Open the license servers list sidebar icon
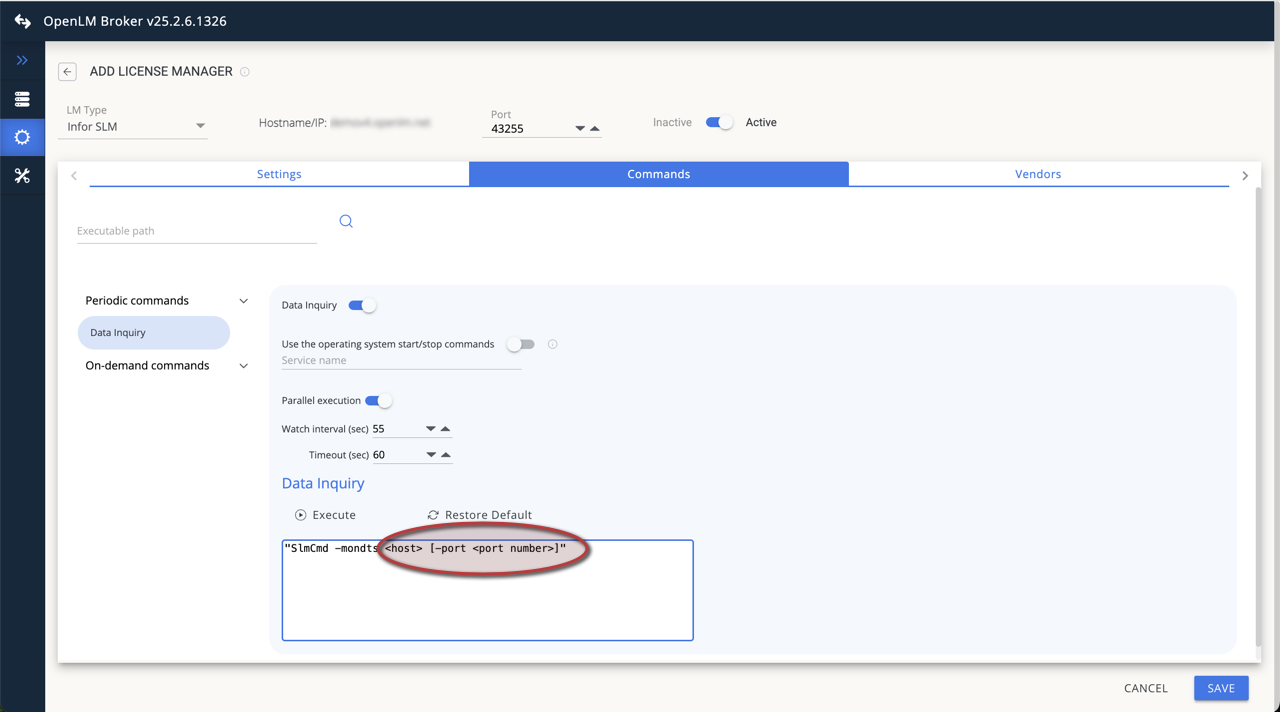The height and width of the screenshot is (712, 1280). pyautogui.click(x=21, y=99)
